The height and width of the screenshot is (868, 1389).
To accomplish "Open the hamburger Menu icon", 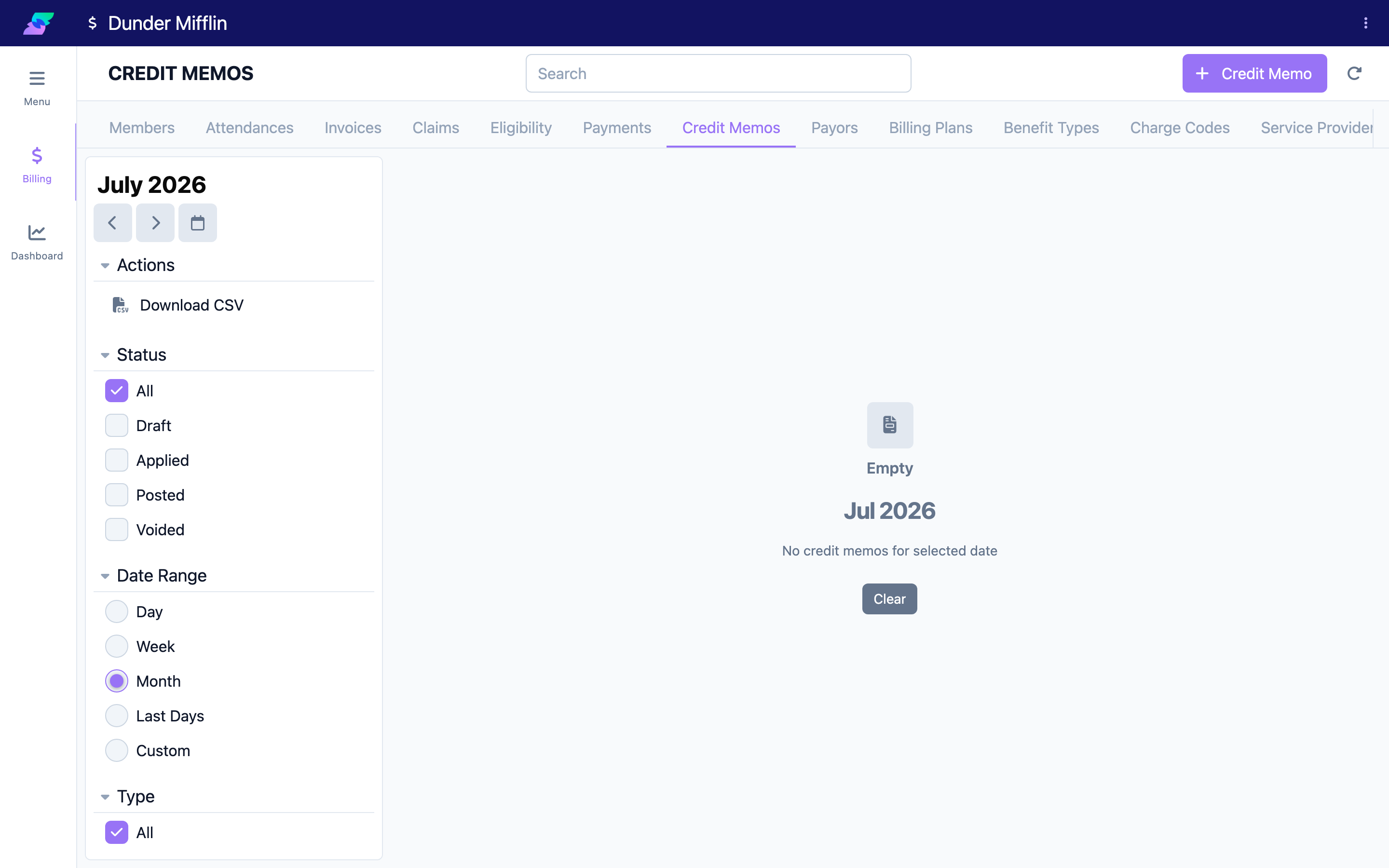I will pyautogui.click(x=37, y=78).
